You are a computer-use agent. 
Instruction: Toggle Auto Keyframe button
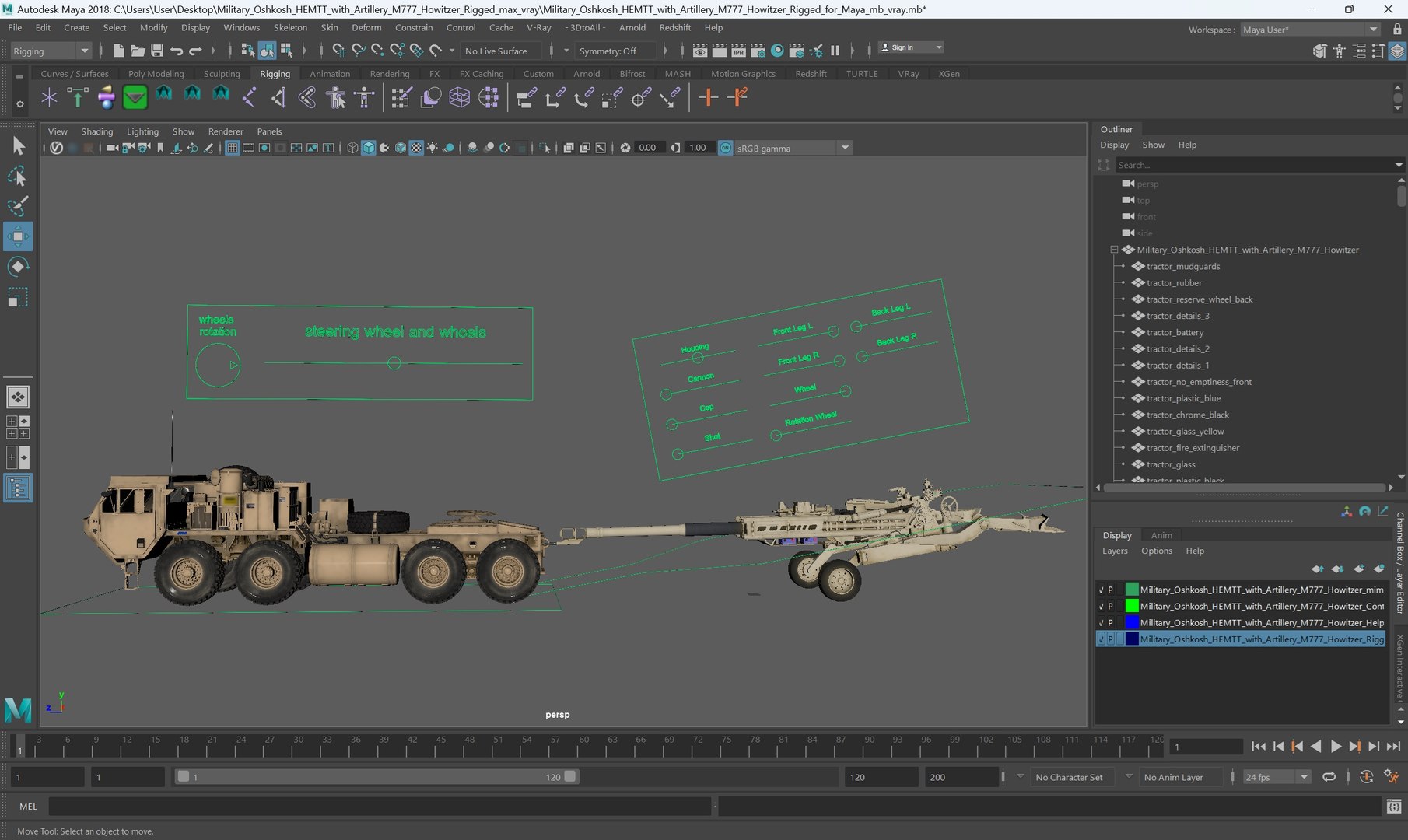point(1366,776)
